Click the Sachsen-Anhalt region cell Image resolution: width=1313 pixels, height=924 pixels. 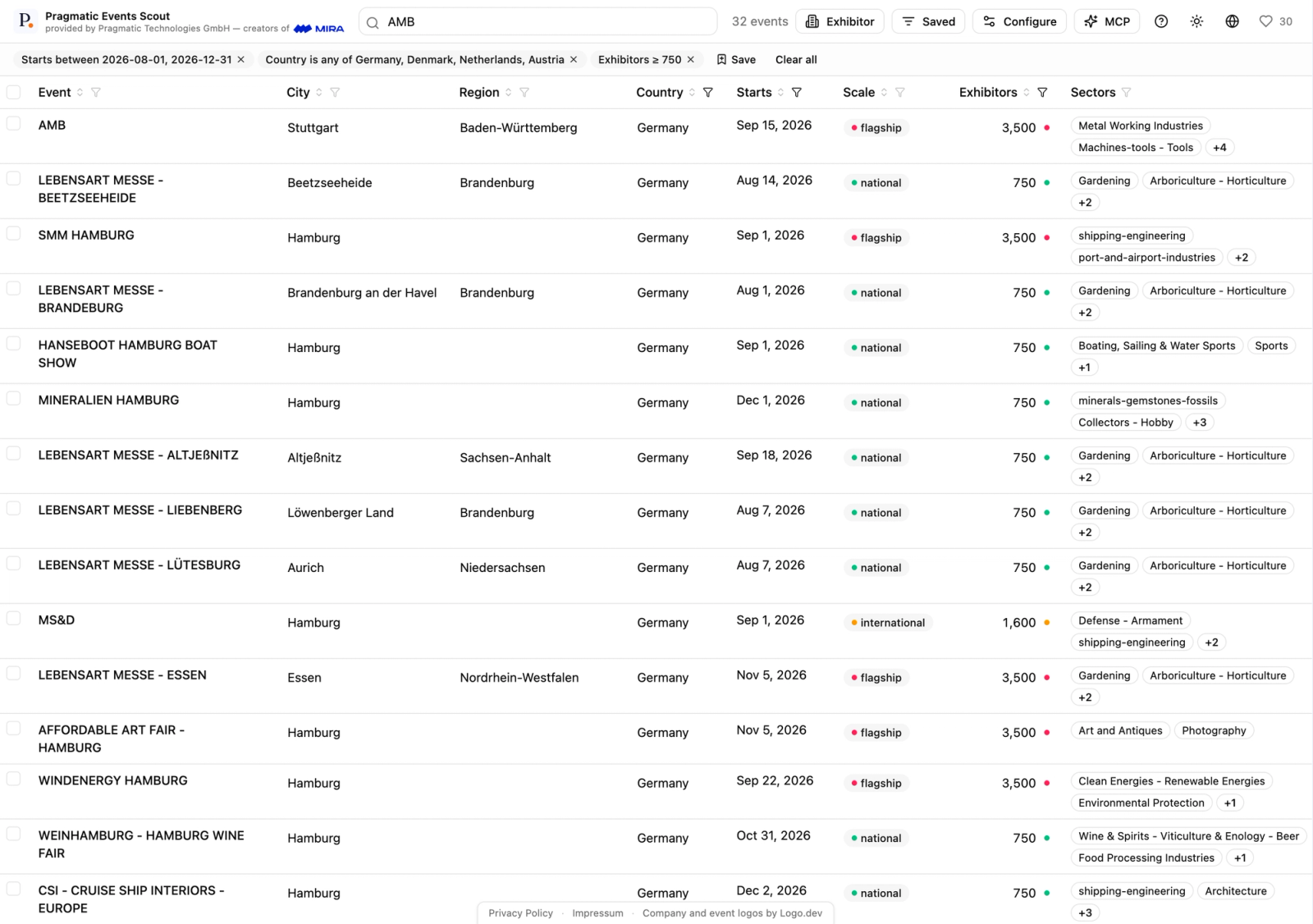506,458
